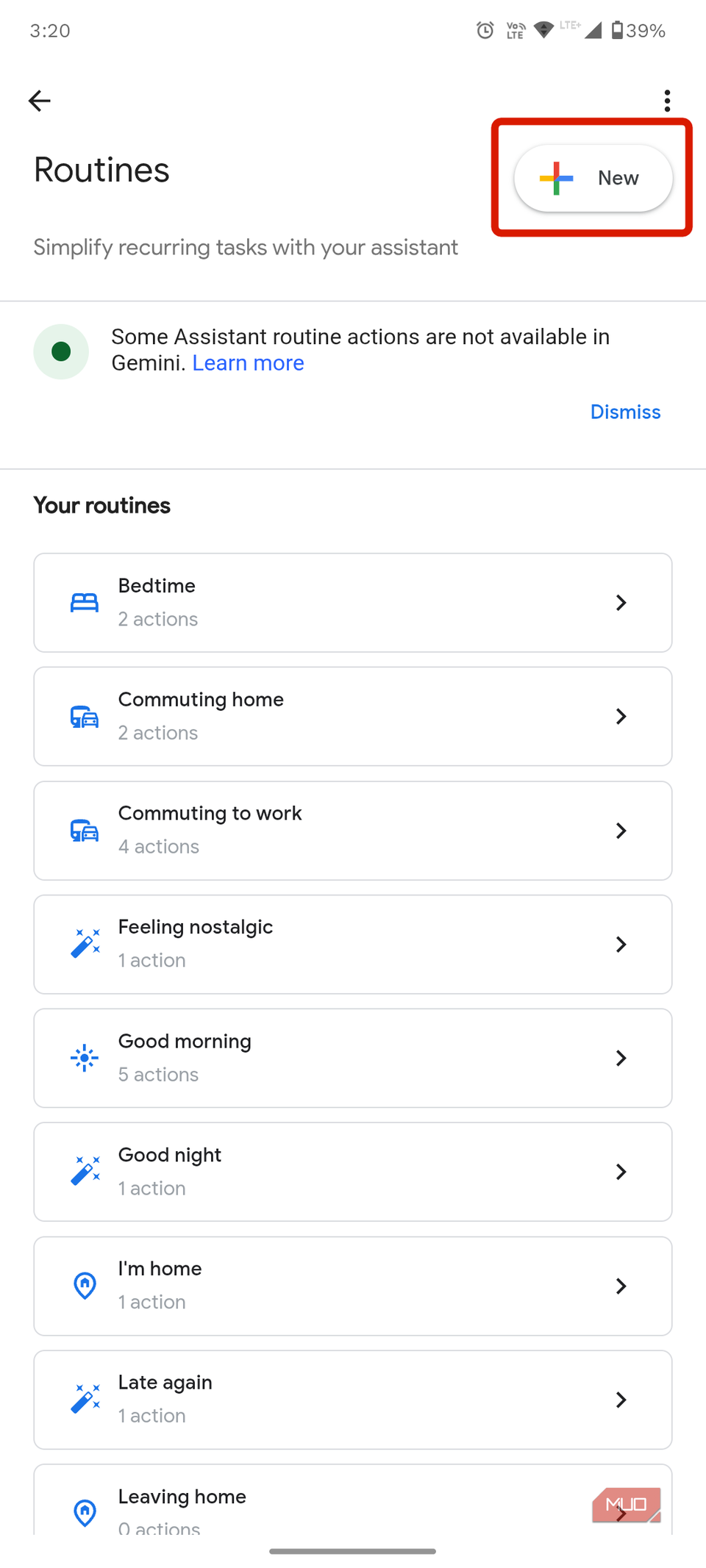Image resolution: width=706 pixels, height=1568 pixels.
Task: Tap the back arrow to leave Routines
Action: (x=39, y=101)
